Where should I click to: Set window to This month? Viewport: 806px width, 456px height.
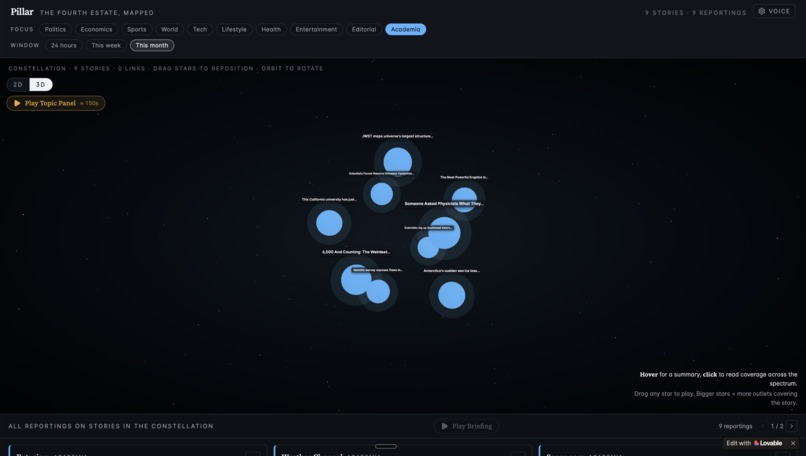pos(152,45)
